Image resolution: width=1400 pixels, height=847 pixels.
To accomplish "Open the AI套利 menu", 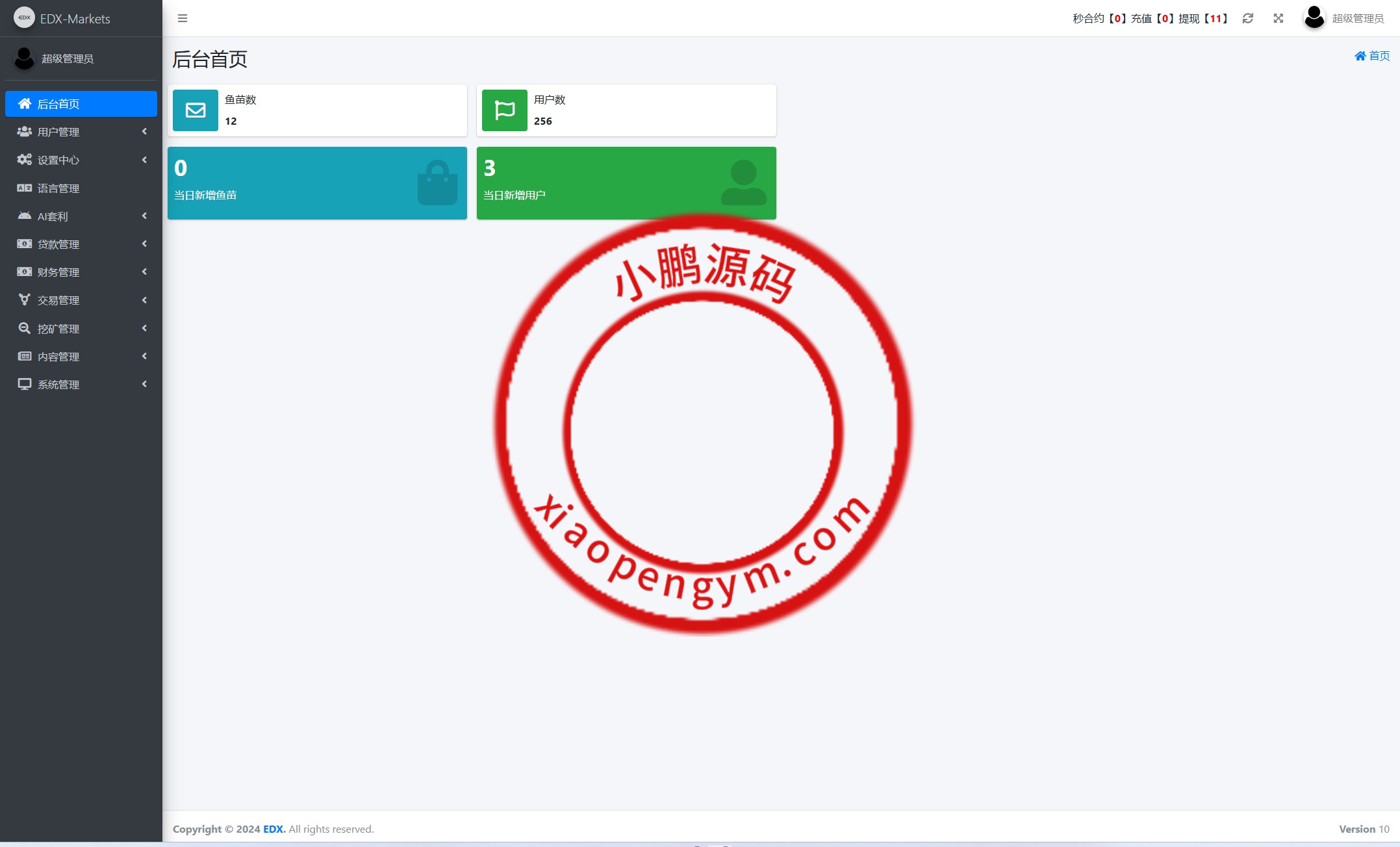I will [x=53, y=216].
